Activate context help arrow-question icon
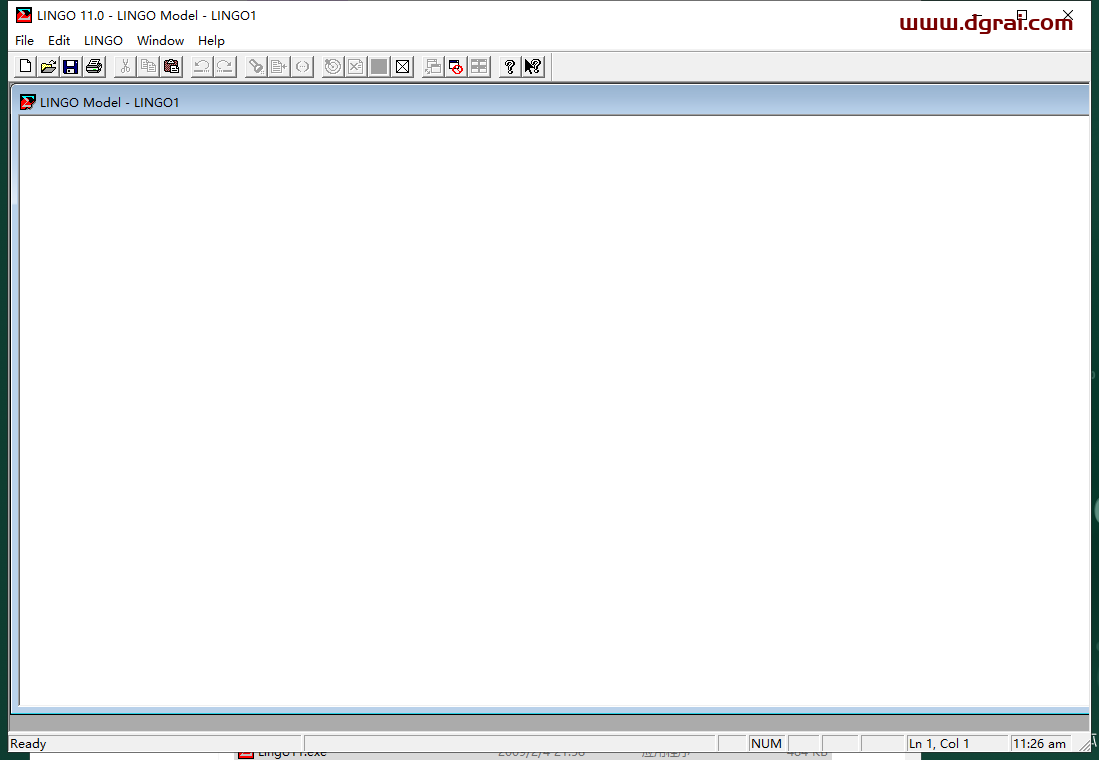 point(533,67)
